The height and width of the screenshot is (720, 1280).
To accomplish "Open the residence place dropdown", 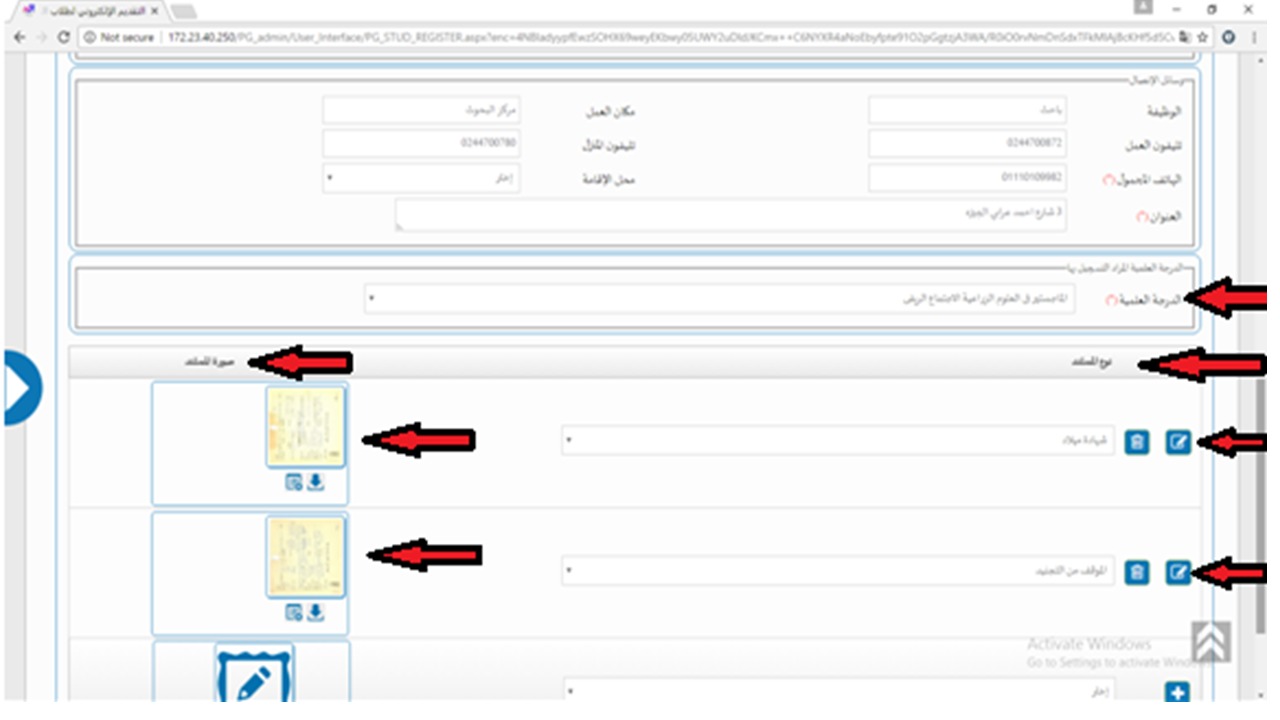I will coord(421,178).
